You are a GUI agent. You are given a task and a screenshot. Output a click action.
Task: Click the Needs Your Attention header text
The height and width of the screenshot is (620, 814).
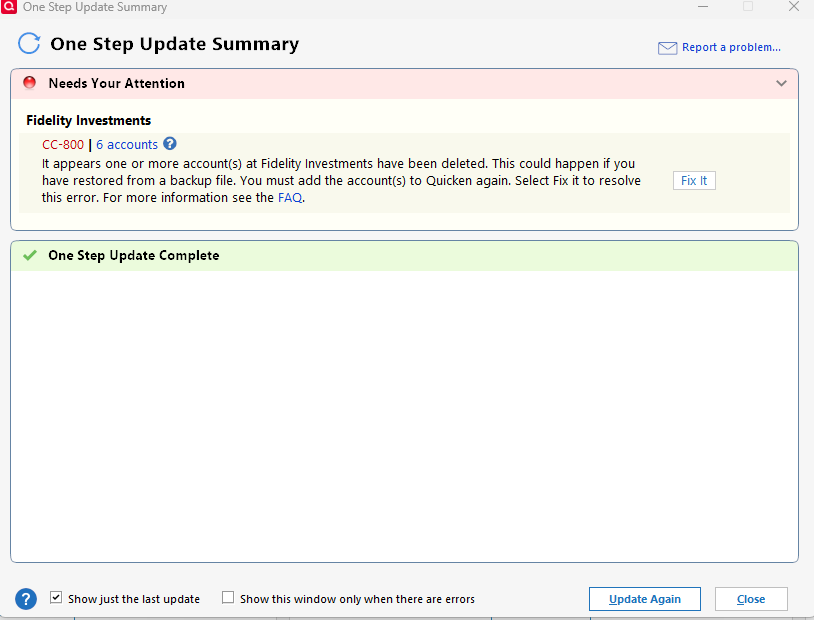[116, 84]
